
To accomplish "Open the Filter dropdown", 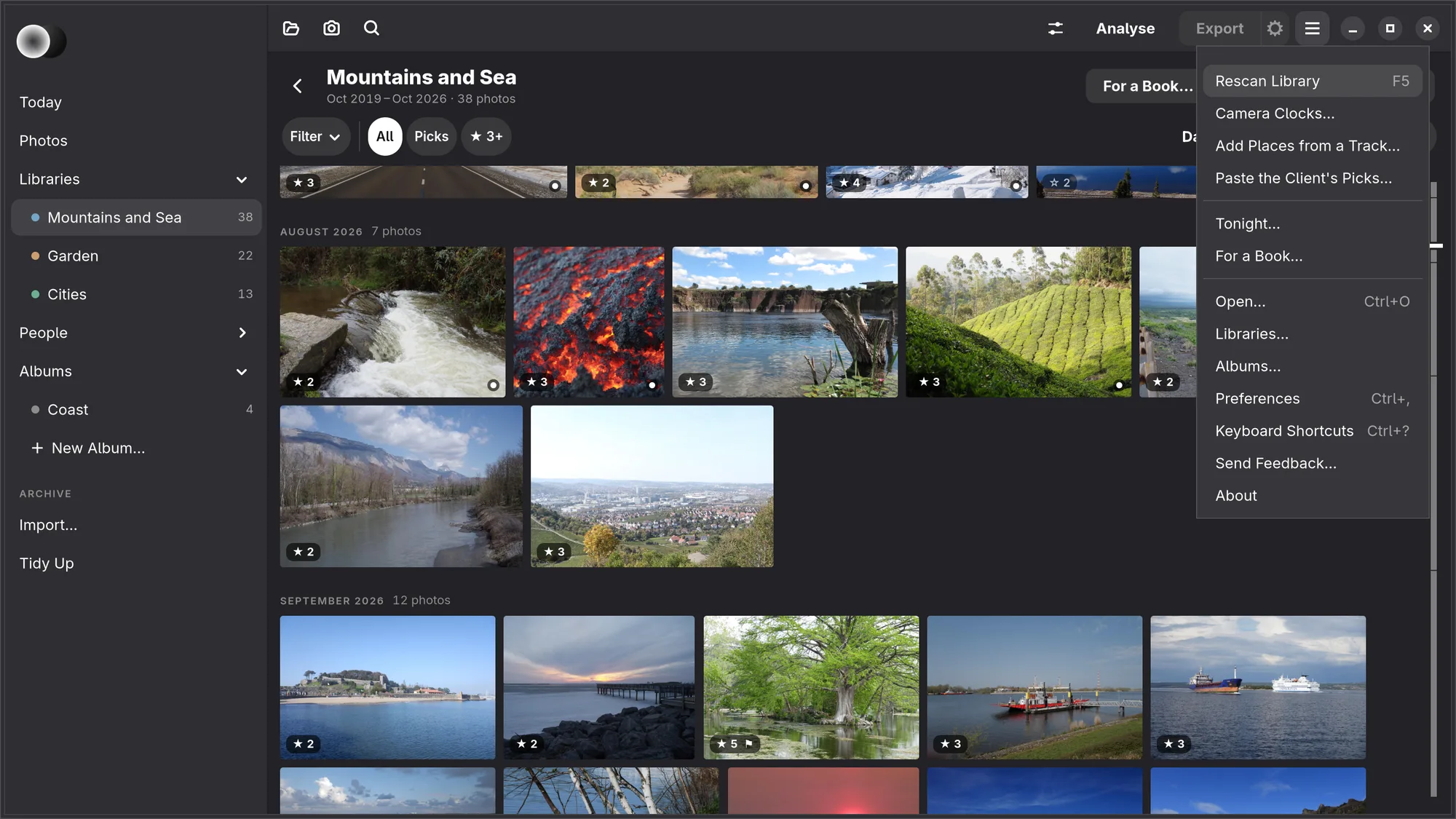I will pyautogui.click(x=315, y=136).
